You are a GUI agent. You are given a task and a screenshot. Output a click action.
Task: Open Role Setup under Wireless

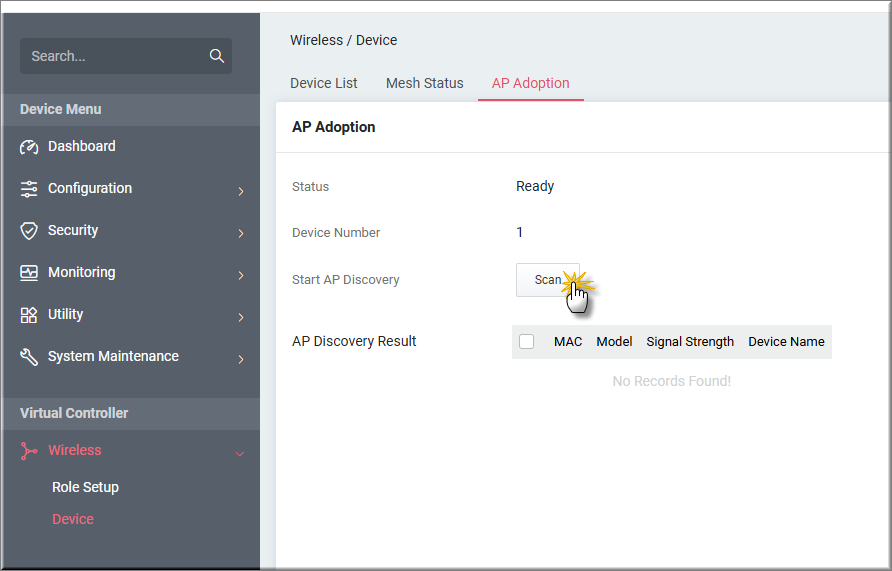tap(85, 487)
